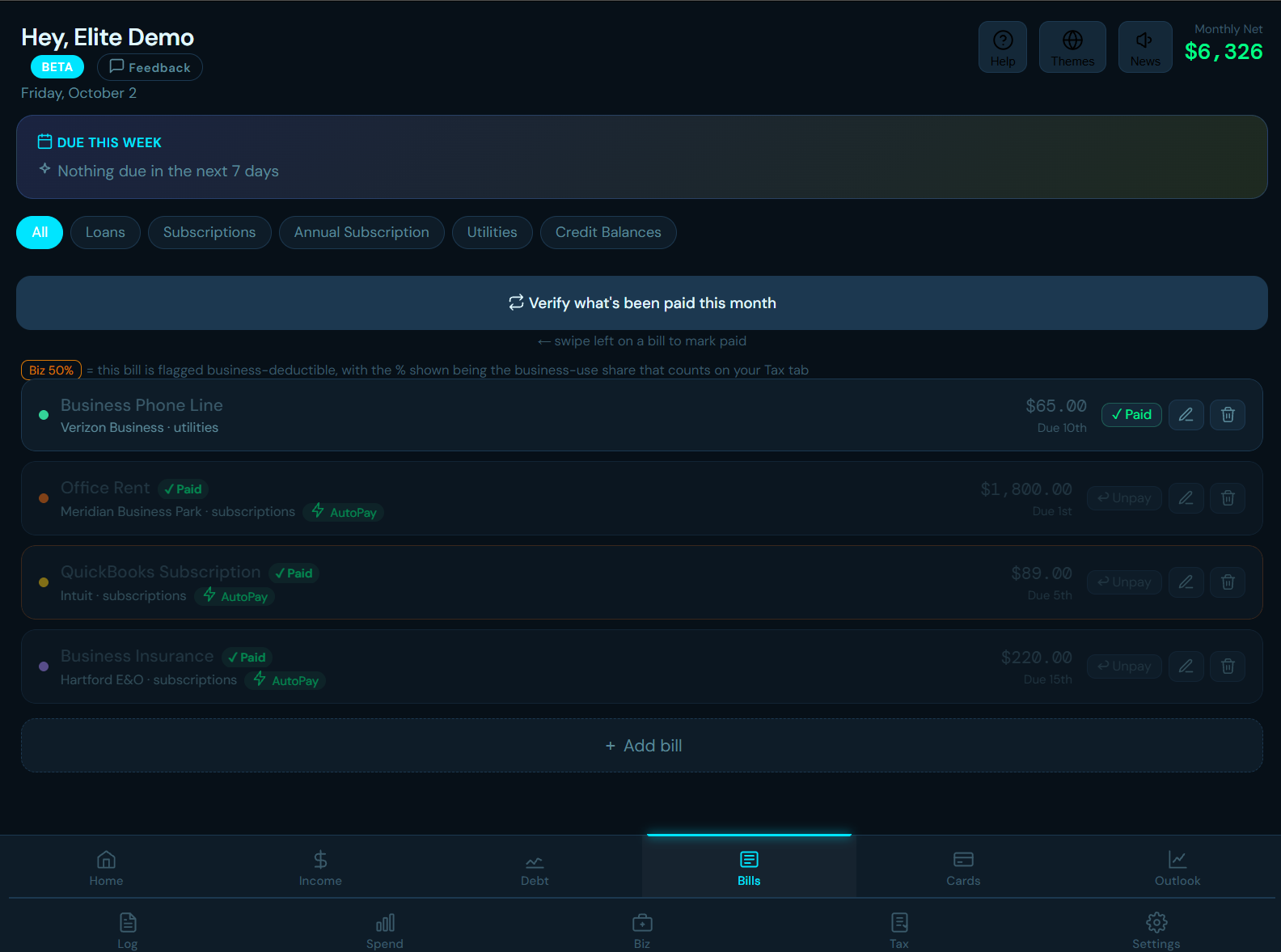1281x952 pixels.
Task: Open the Outlook tab
Action: click(1177, 868)
